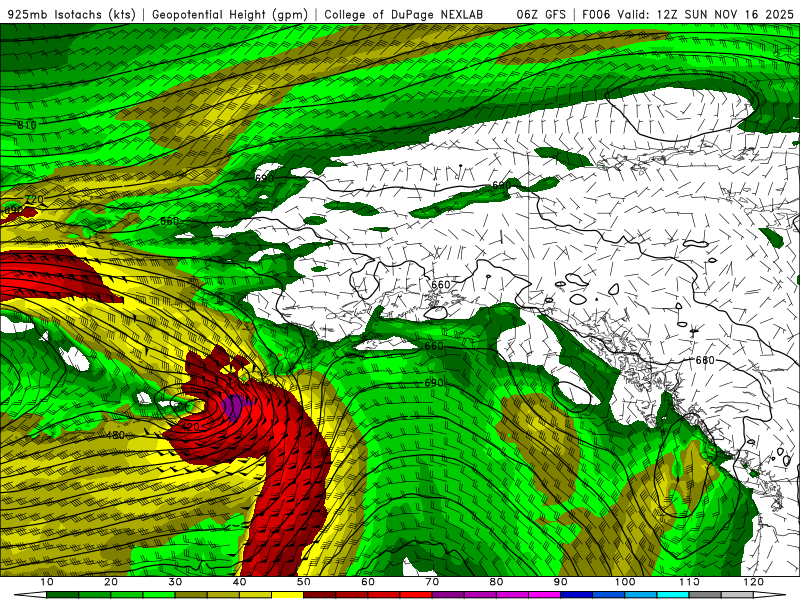Click the light gray 115-120 kt legend swatch

click(737, 595)
